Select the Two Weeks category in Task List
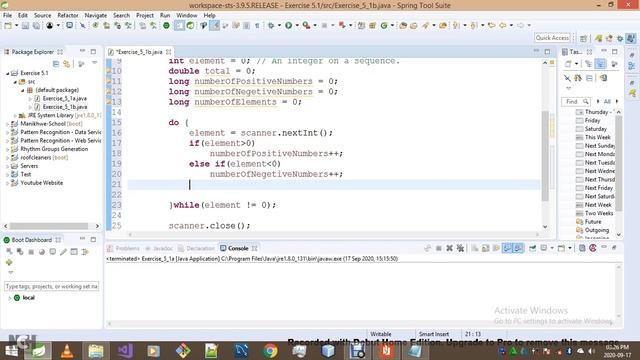 599,213
